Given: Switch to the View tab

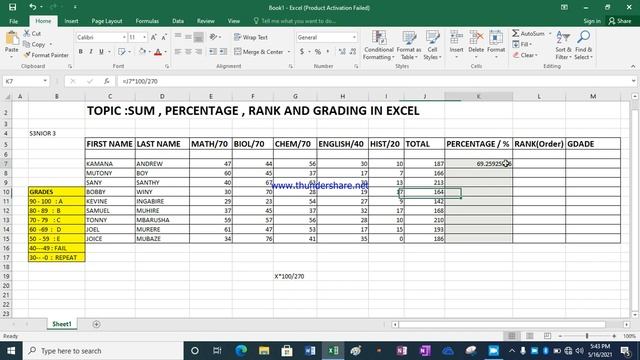Looking at the screenshot, I should point(233,21).
